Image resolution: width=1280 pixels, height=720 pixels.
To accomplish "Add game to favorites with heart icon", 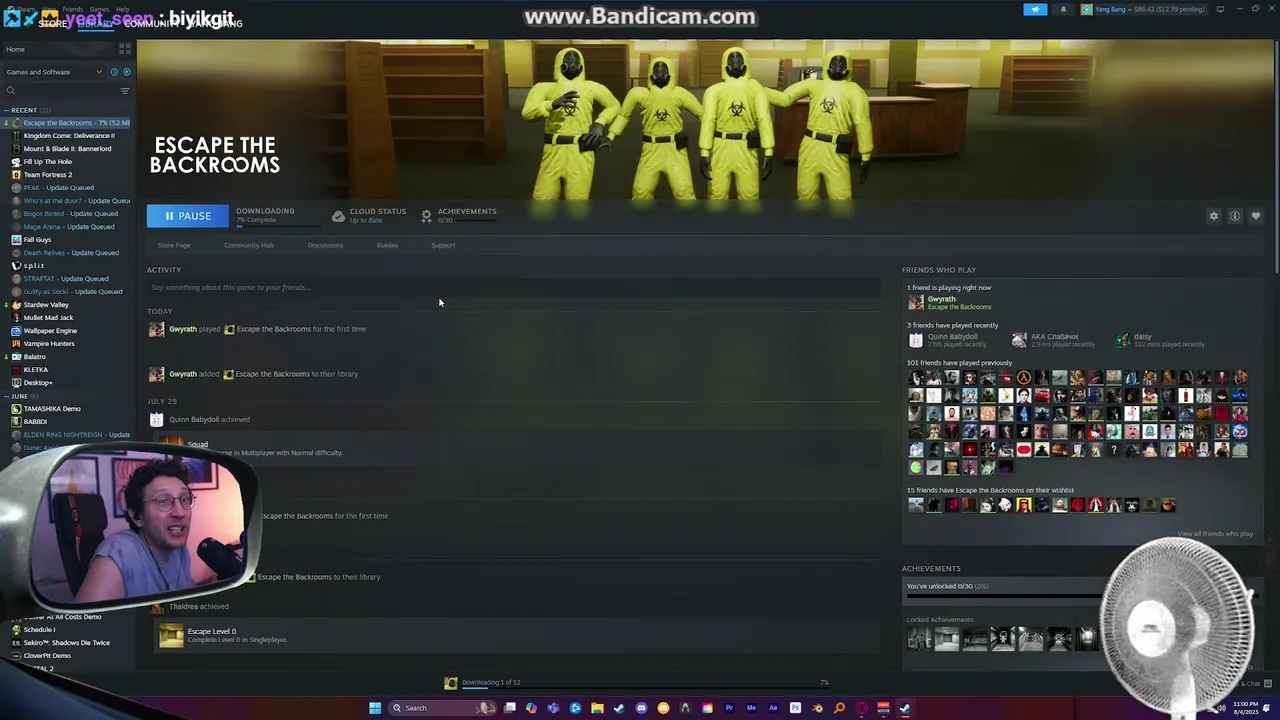I will click(1256, 216).
